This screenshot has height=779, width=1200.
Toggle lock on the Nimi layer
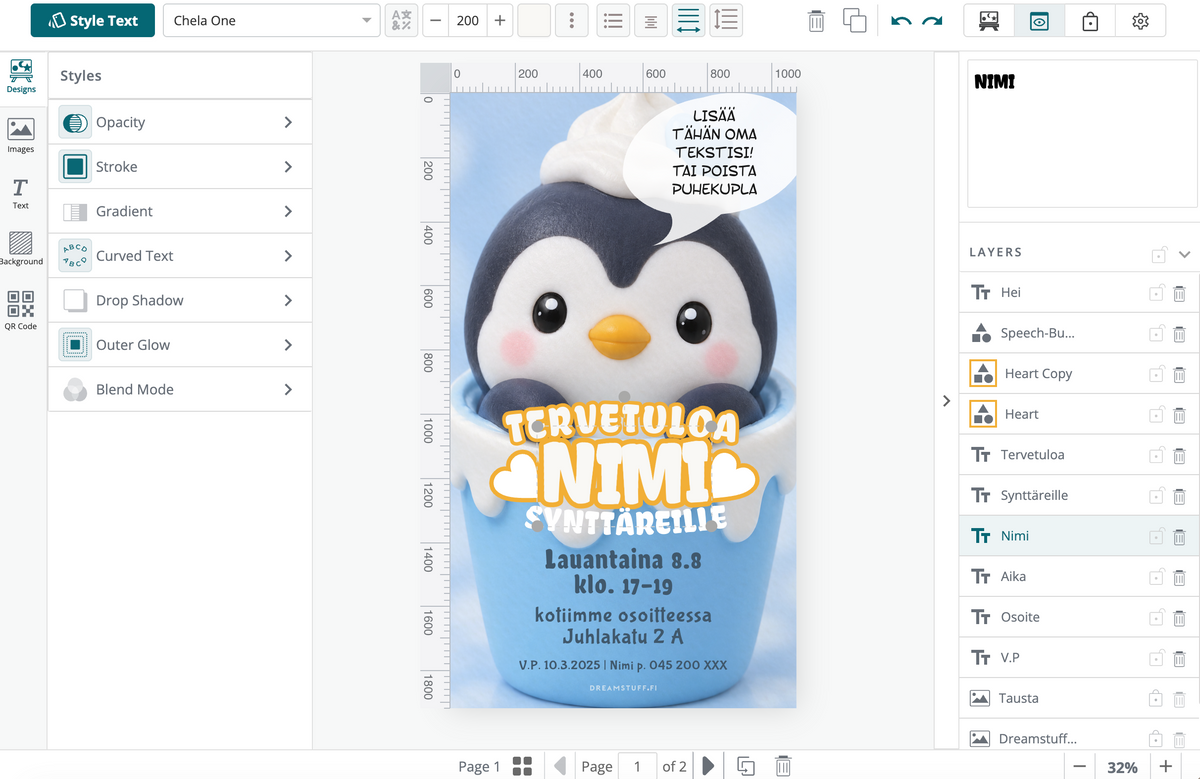tap(1156, 536)
